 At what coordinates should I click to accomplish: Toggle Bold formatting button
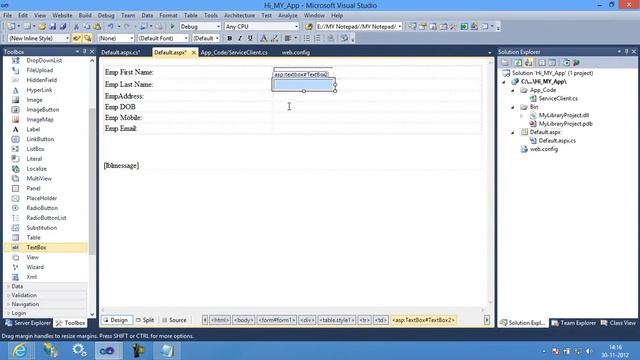(x=229, y=38)
